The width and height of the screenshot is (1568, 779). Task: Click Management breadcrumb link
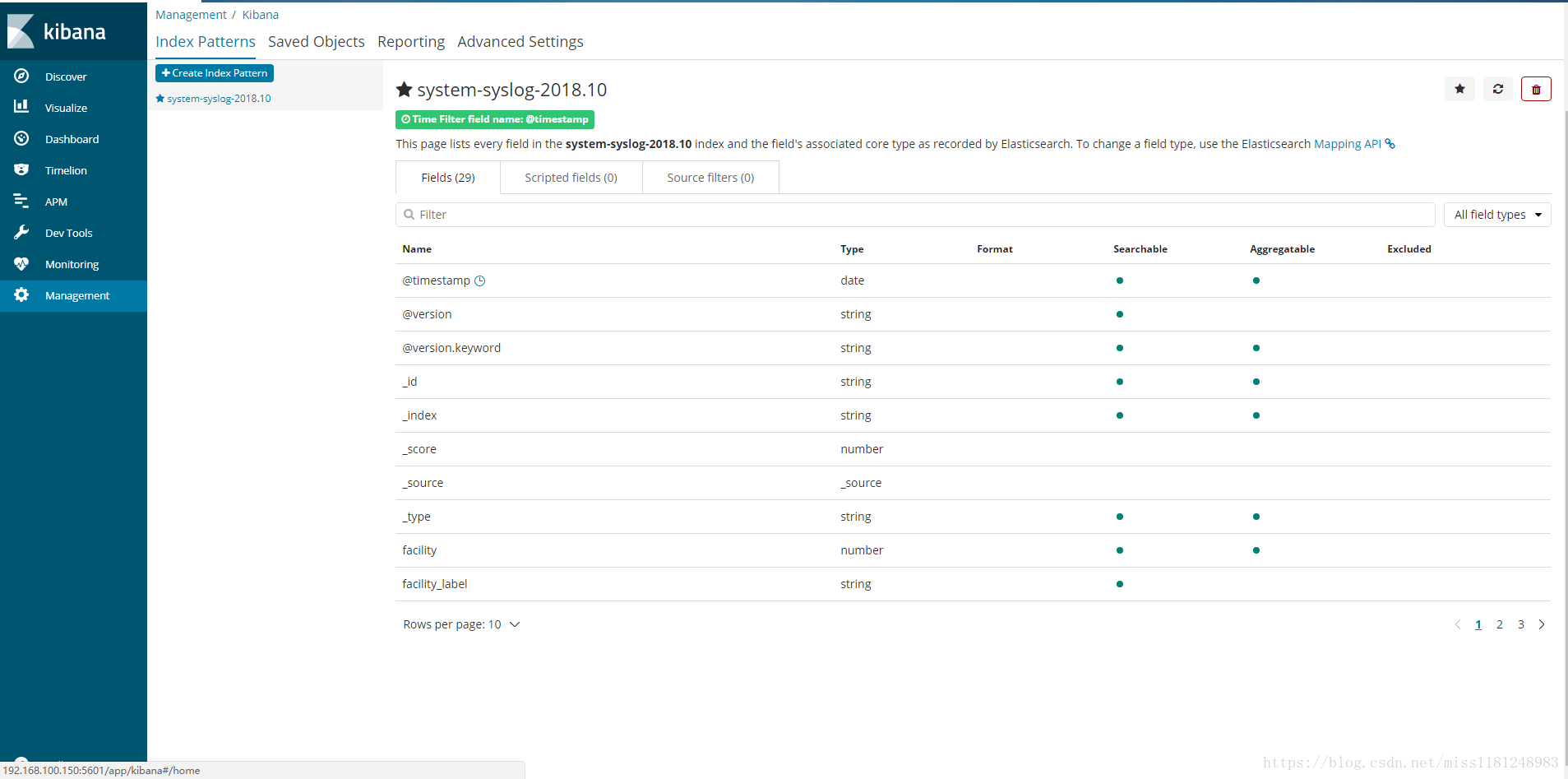point(191,15)
